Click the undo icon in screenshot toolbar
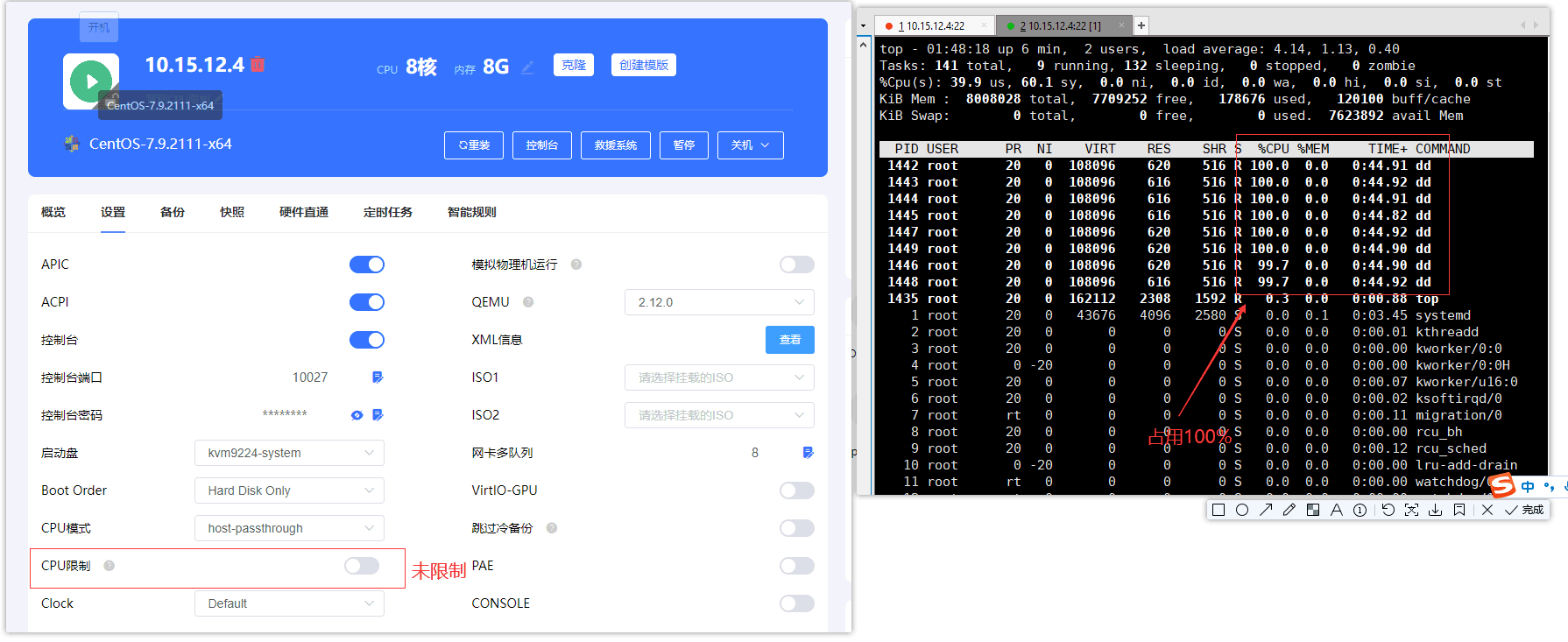 (1388, 510)
